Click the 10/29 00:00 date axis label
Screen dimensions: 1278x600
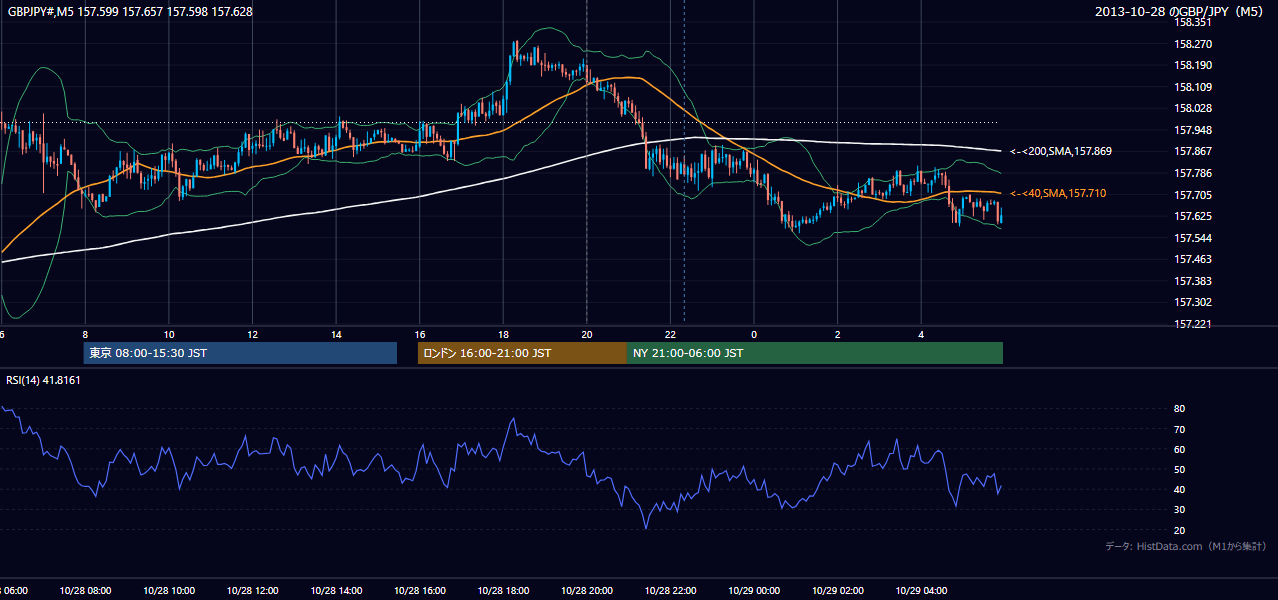pos(754,590)
